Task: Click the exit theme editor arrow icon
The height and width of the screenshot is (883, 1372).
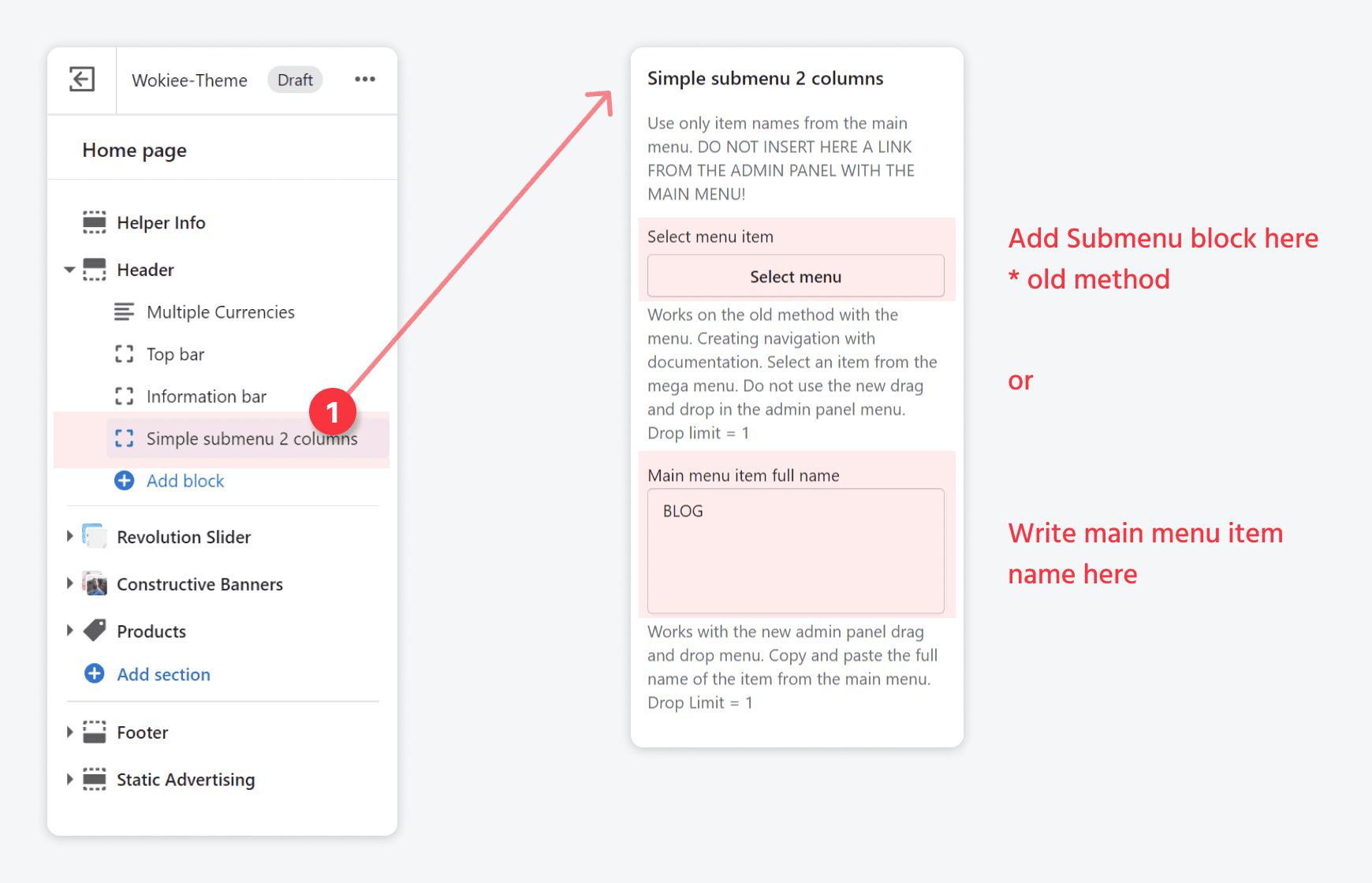Action: tap(81, 79)
